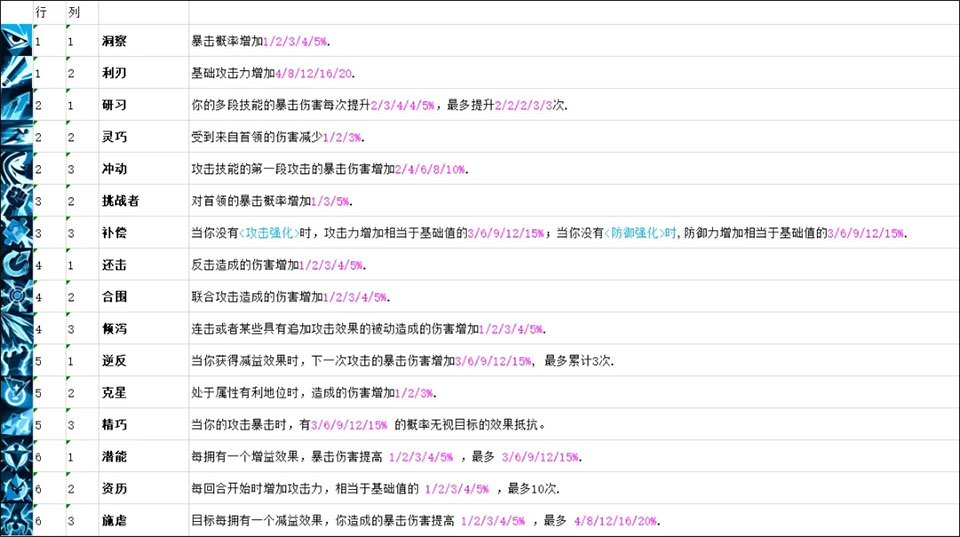Image resolution: width=960 pixels, height=537 pixels.
Task: Click the 冲动 skill icon
Action: coord(16,168)
